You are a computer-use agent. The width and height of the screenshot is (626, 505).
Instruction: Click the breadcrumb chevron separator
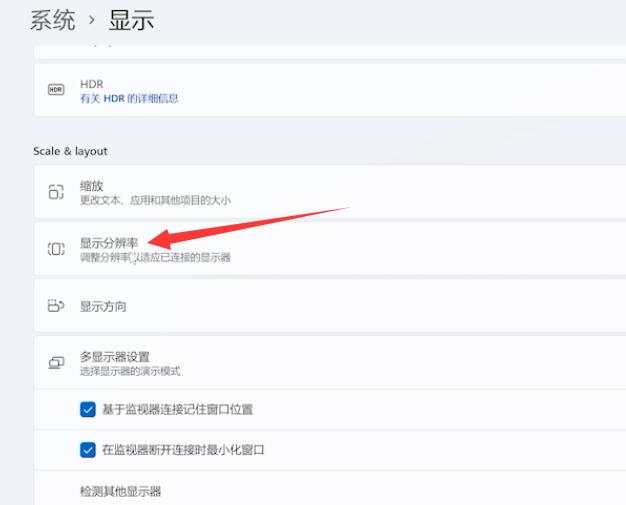click(x=92, y=20)
